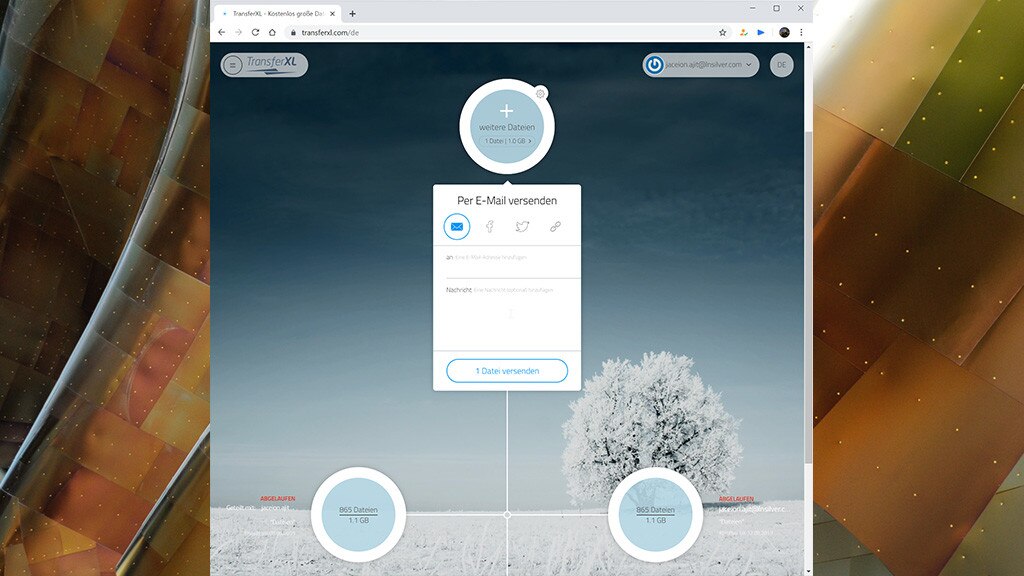1024x576 pixels.
Task: Click the plus icon to add files
Action: point(507,113)
